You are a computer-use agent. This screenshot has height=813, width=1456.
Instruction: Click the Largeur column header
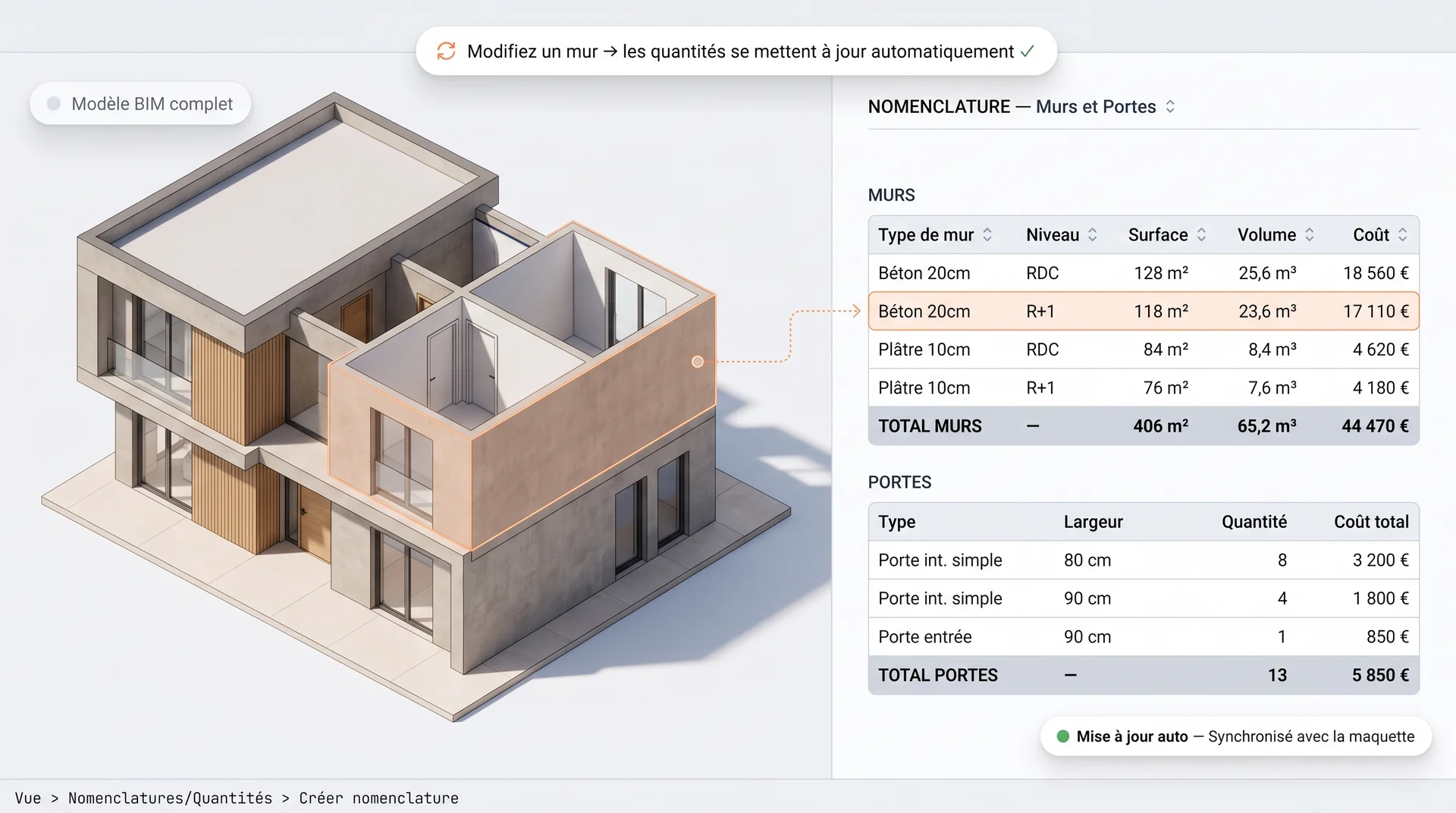[x=1093, y=522]
